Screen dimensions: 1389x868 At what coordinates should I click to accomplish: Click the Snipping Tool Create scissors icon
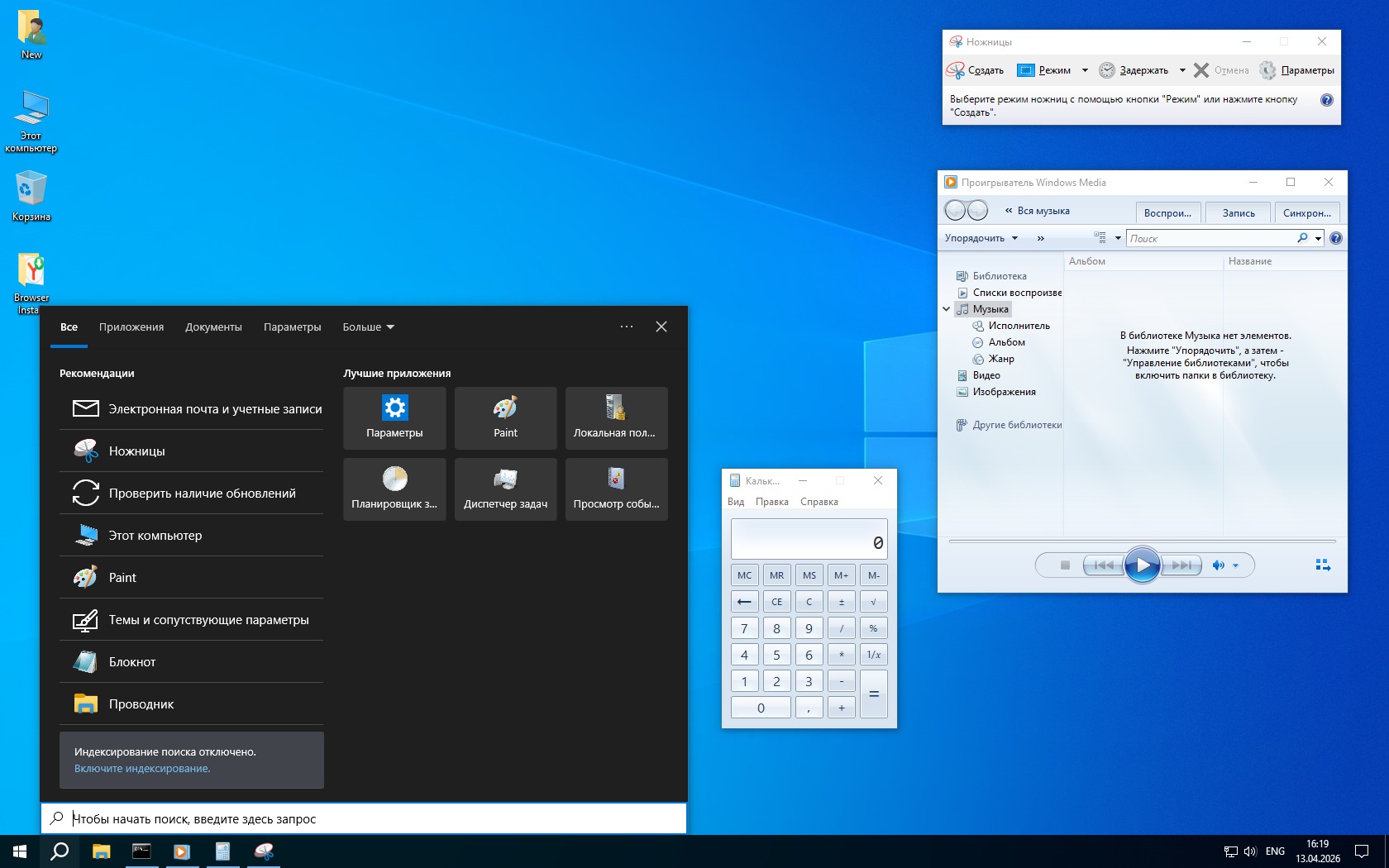[x=956, y=70]
